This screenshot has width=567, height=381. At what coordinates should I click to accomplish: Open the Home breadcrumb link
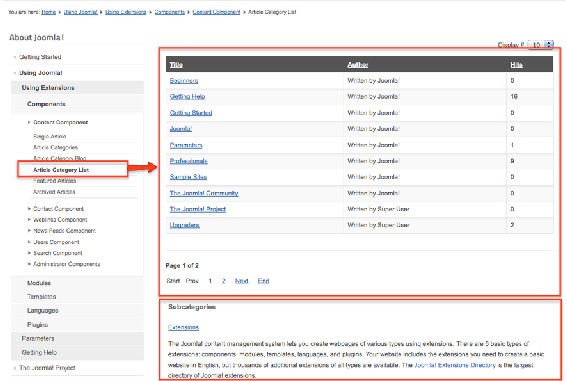pos(48,12)
